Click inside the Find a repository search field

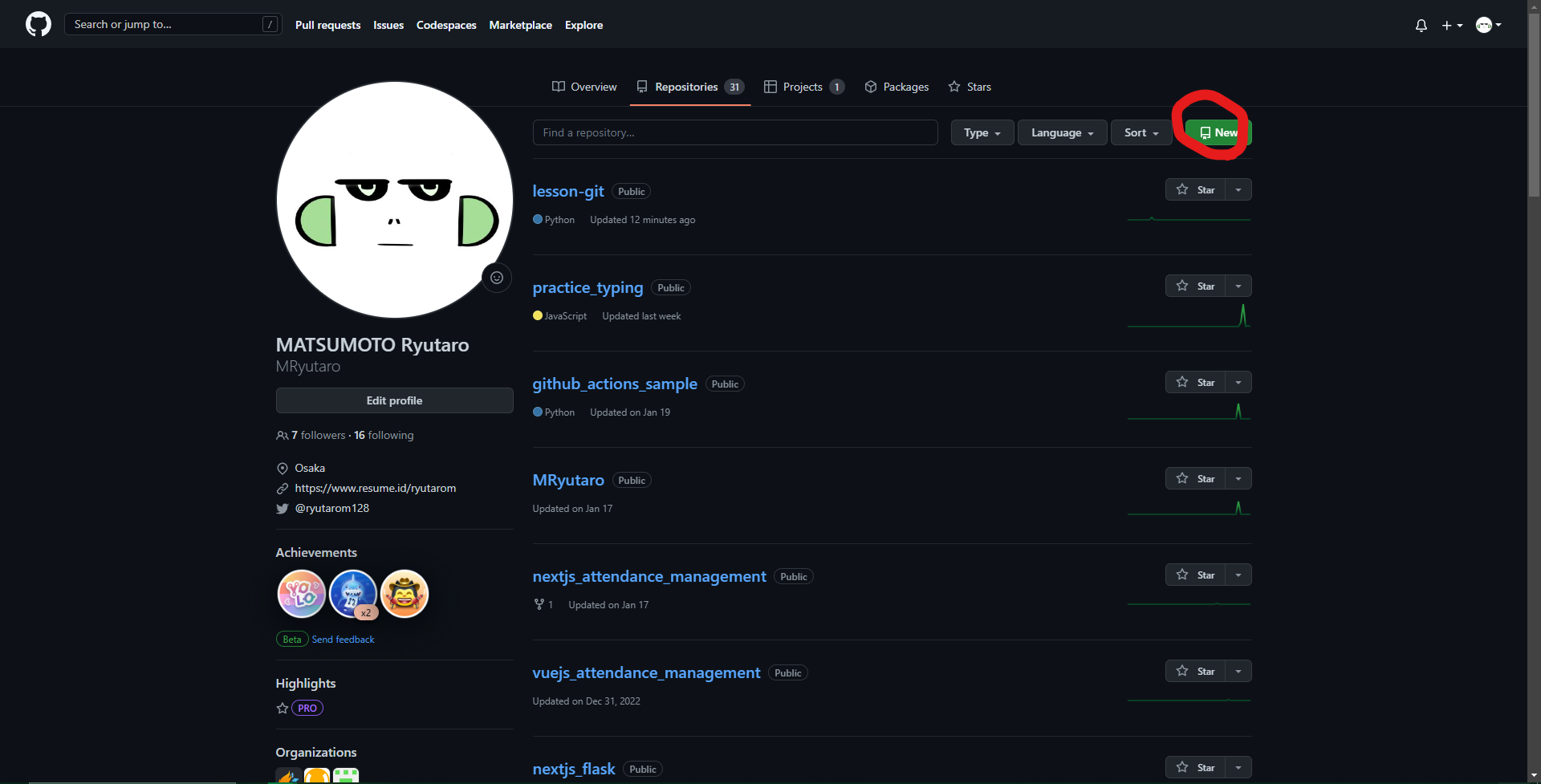[x=734, y=132]
